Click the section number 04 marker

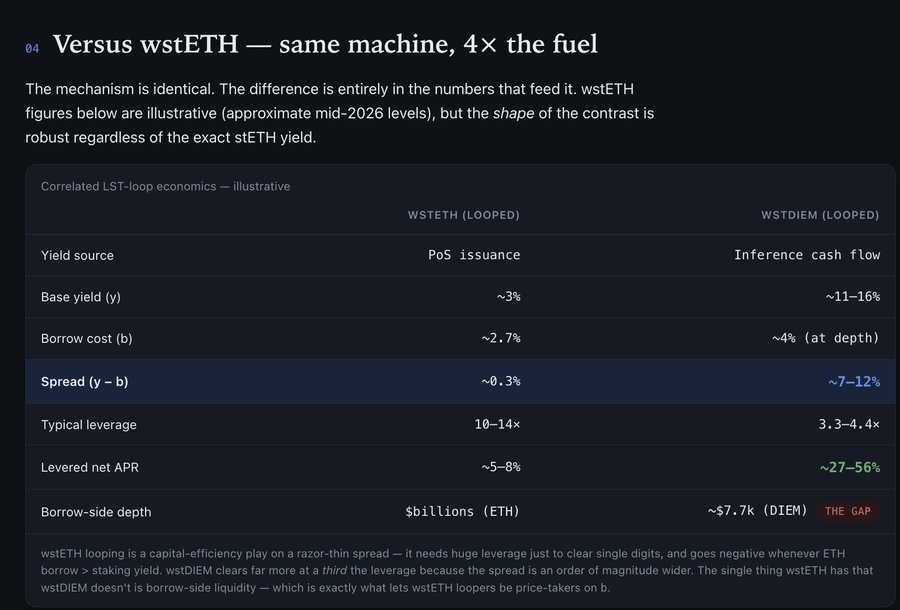click(32, 49)
